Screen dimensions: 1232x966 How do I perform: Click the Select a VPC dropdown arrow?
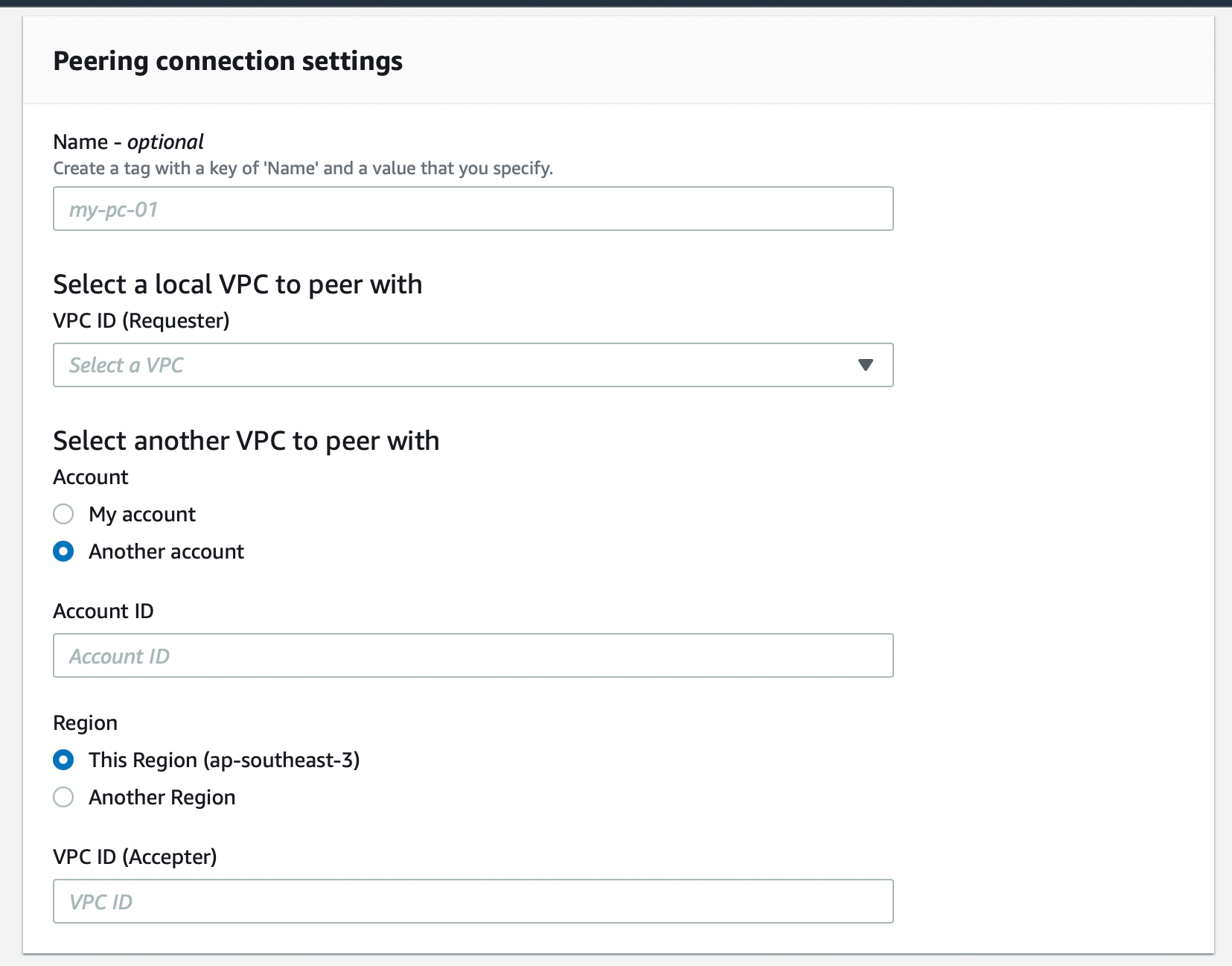tap(865, 365)
